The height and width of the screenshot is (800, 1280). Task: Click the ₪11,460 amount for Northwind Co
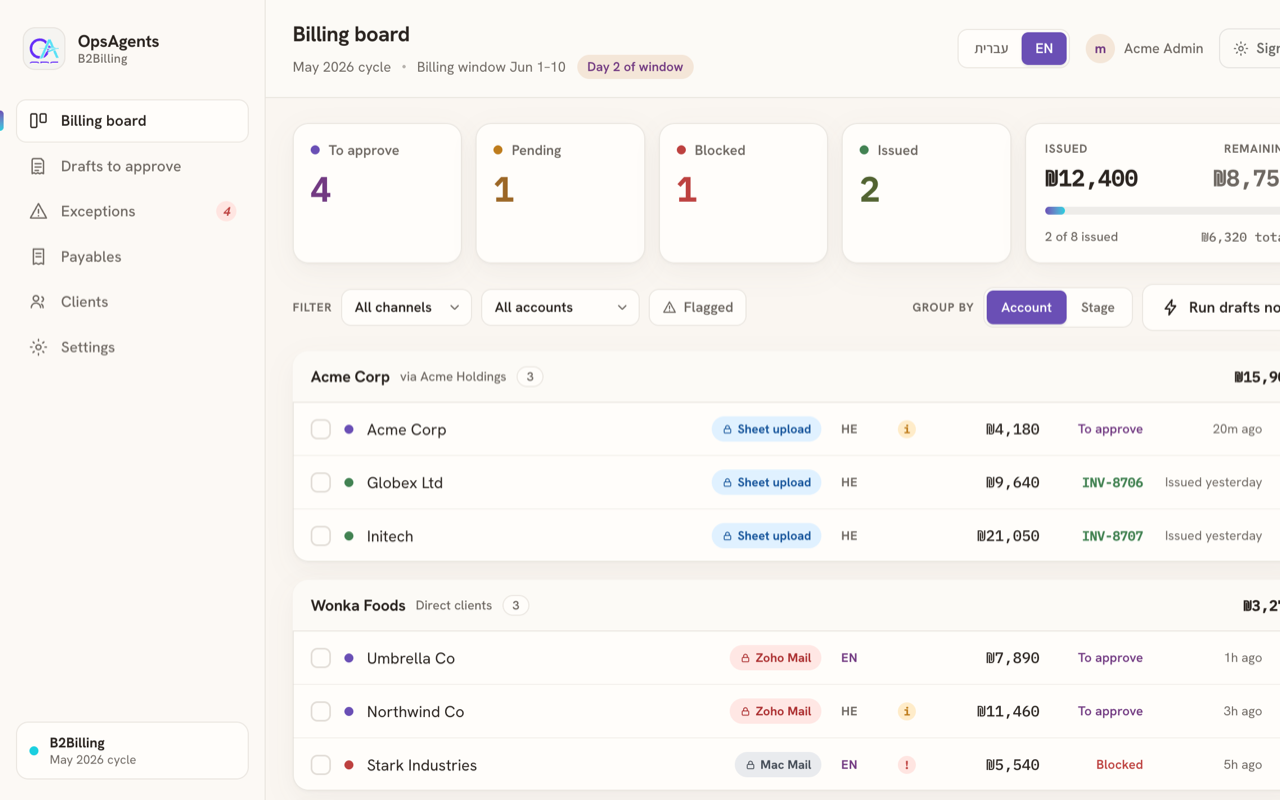1008,712
